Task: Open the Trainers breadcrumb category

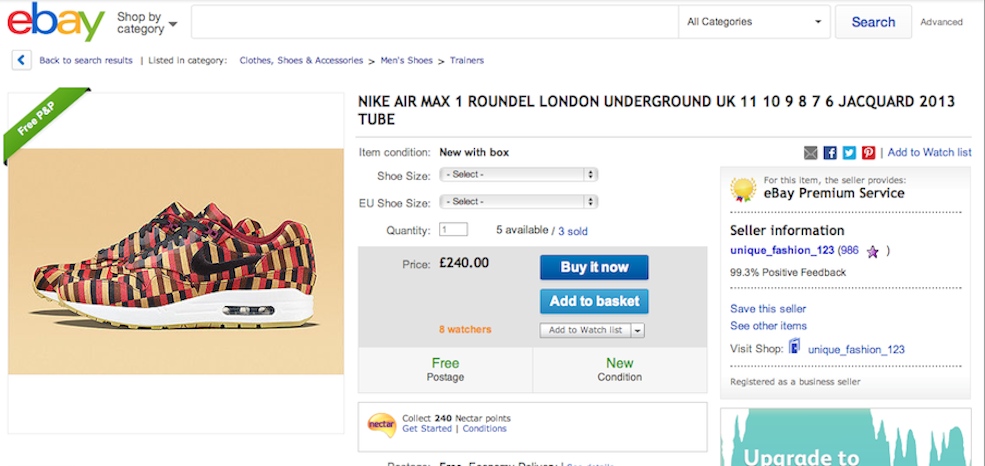Action: point(467,60)
